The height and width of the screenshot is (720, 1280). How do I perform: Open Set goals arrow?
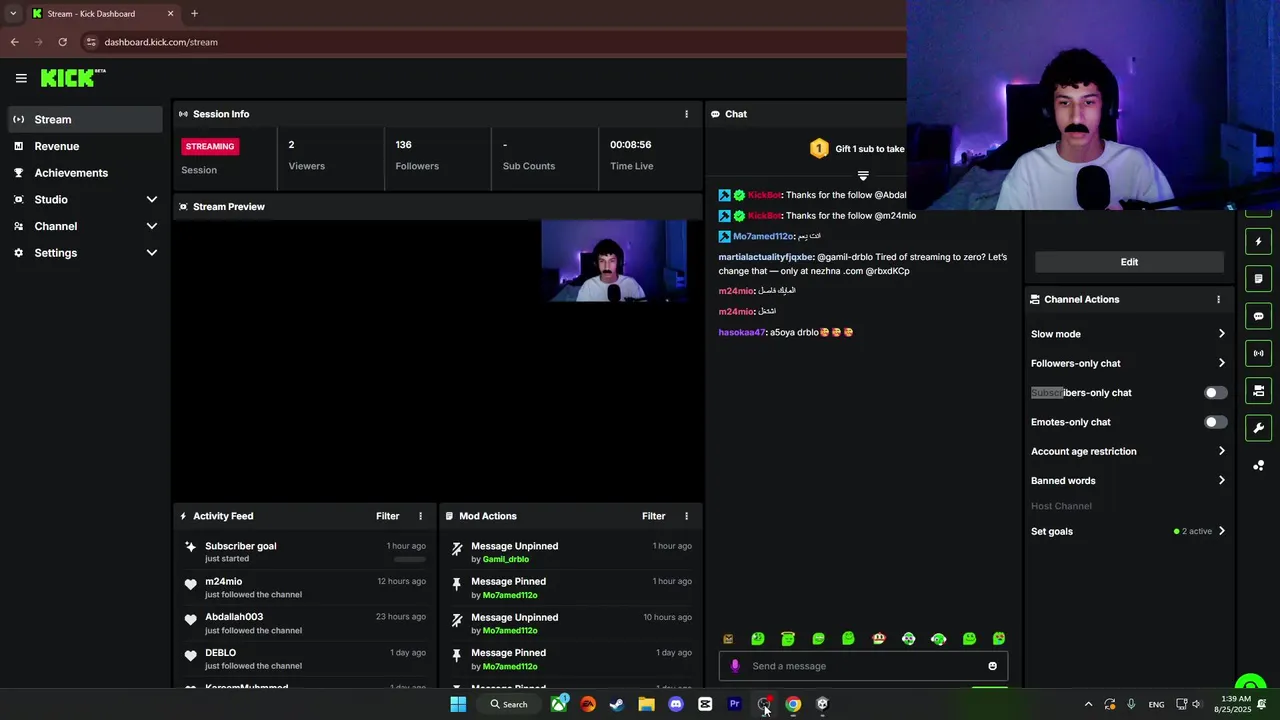1221,531
